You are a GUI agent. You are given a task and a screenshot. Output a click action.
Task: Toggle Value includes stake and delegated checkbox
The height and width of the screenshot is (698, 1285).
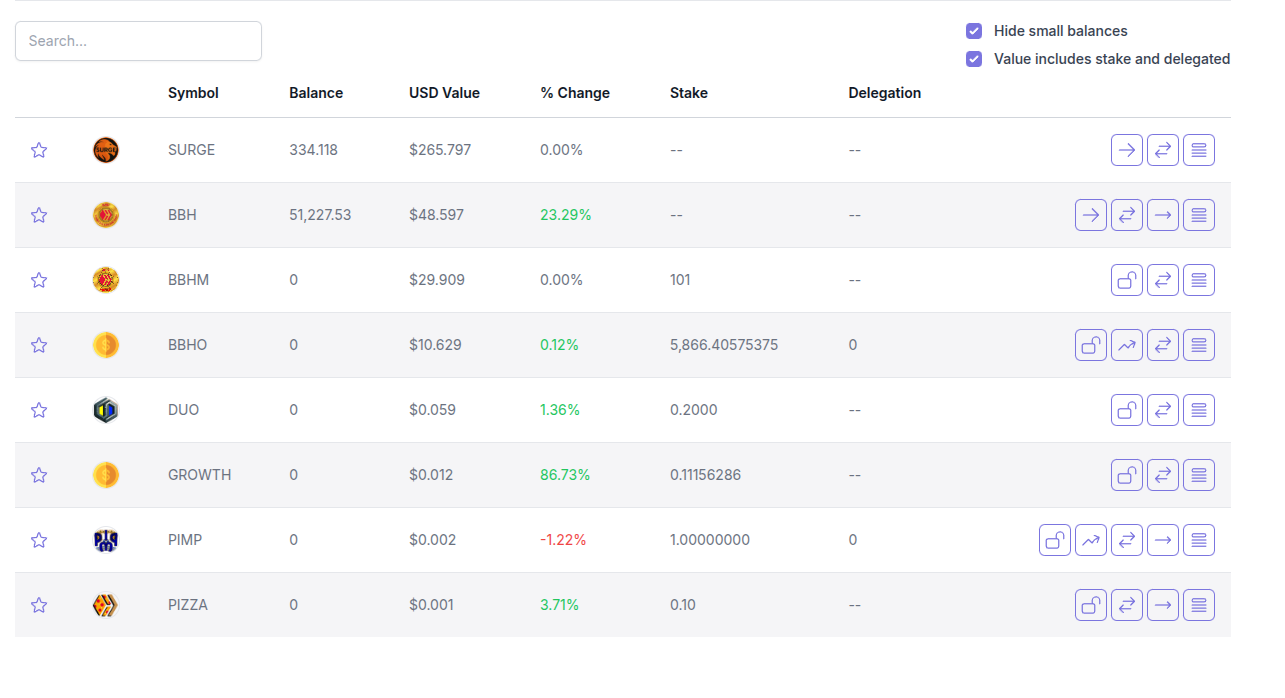(x=974, y=59)
